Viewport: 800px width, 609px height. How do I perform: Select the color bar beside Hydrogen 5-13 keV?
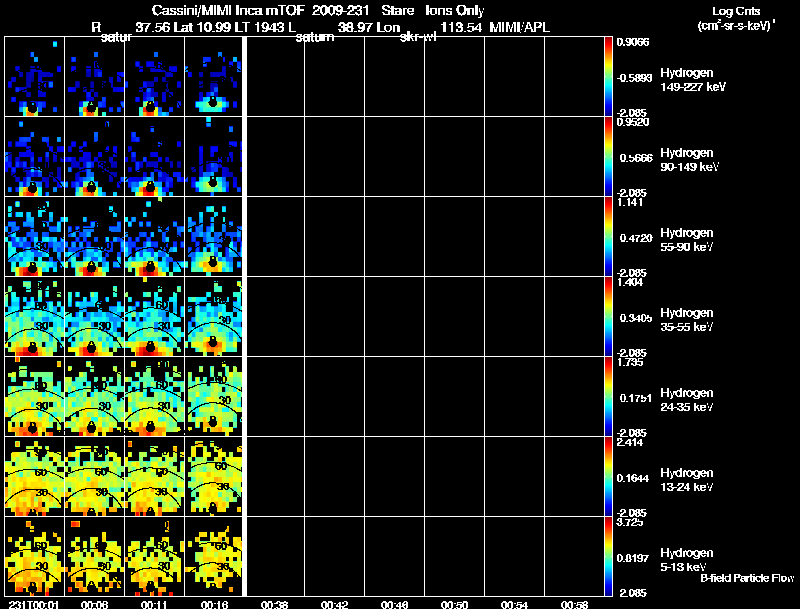click(x=608, y=556)
